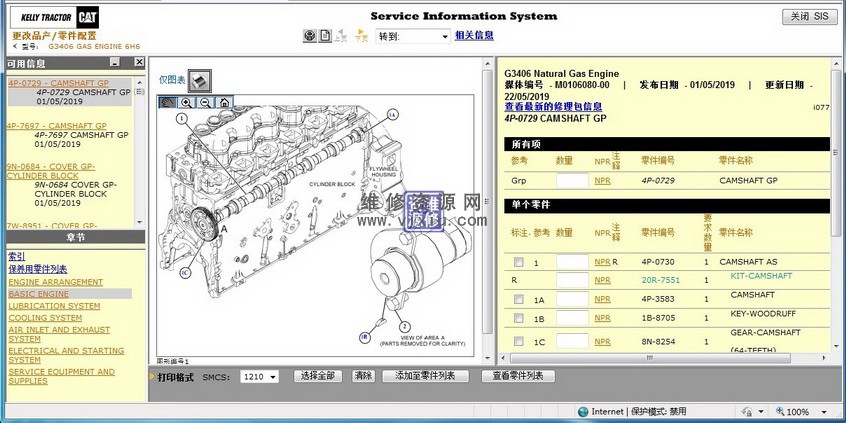The height and width of the screenshot is (423, 846).
Task: Open the COOLING SYSTEM chapter
Action: pyautogui.click(x=45, y=318)
